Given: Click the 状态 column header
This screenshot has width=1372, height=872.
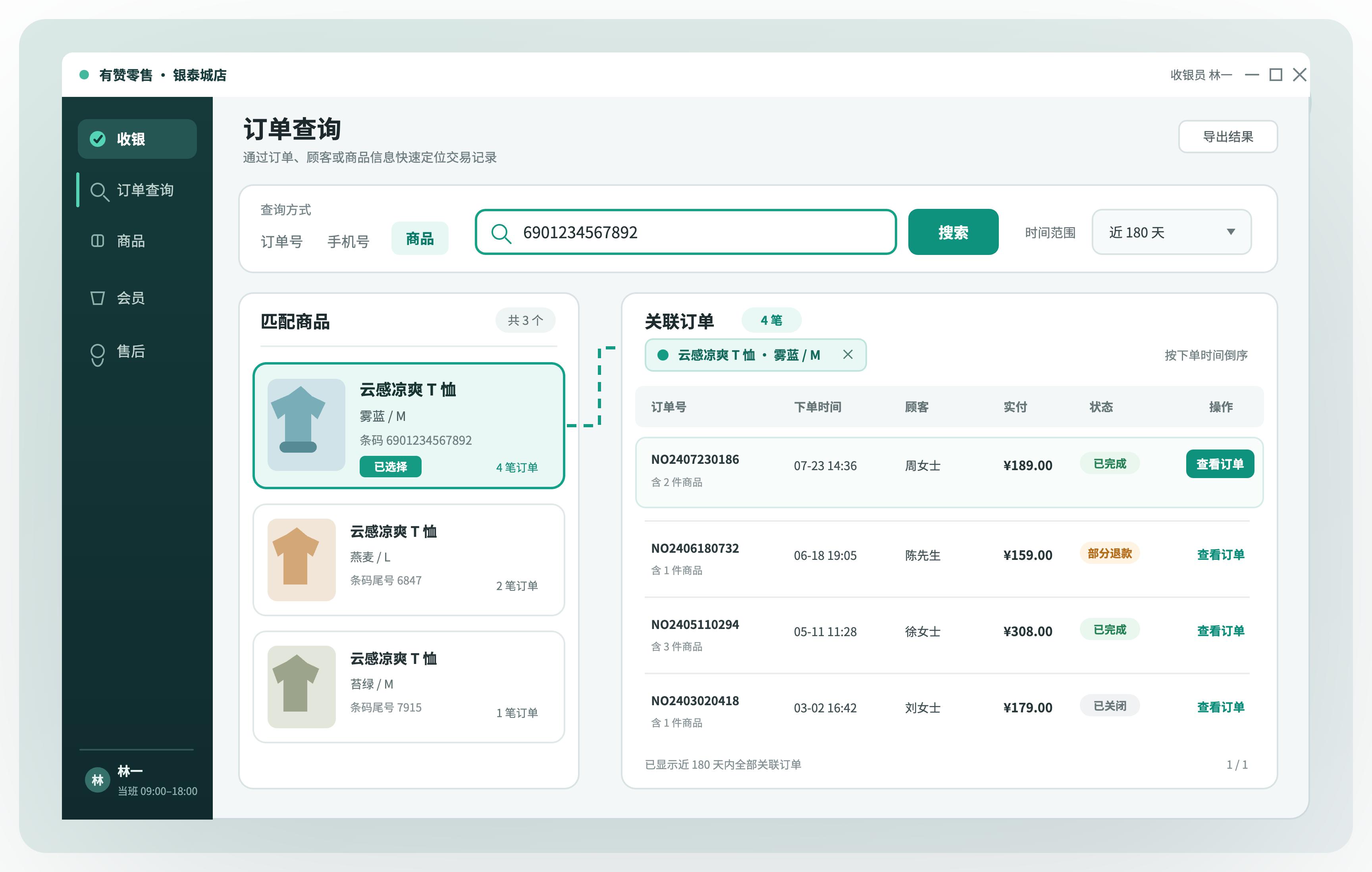Looking at the screenshot, I should point(1101,407).
